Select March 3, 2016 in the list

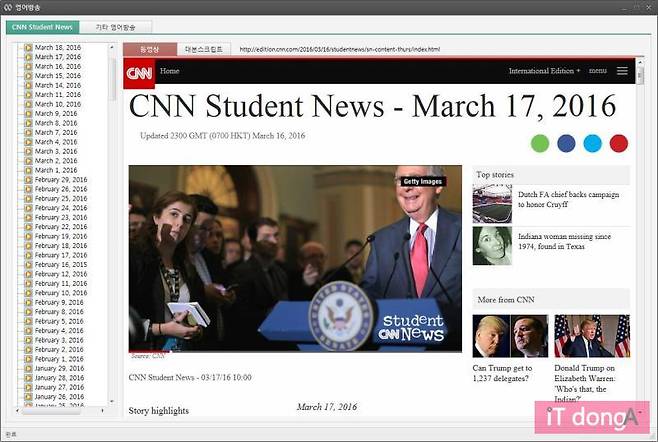[56, 151]
